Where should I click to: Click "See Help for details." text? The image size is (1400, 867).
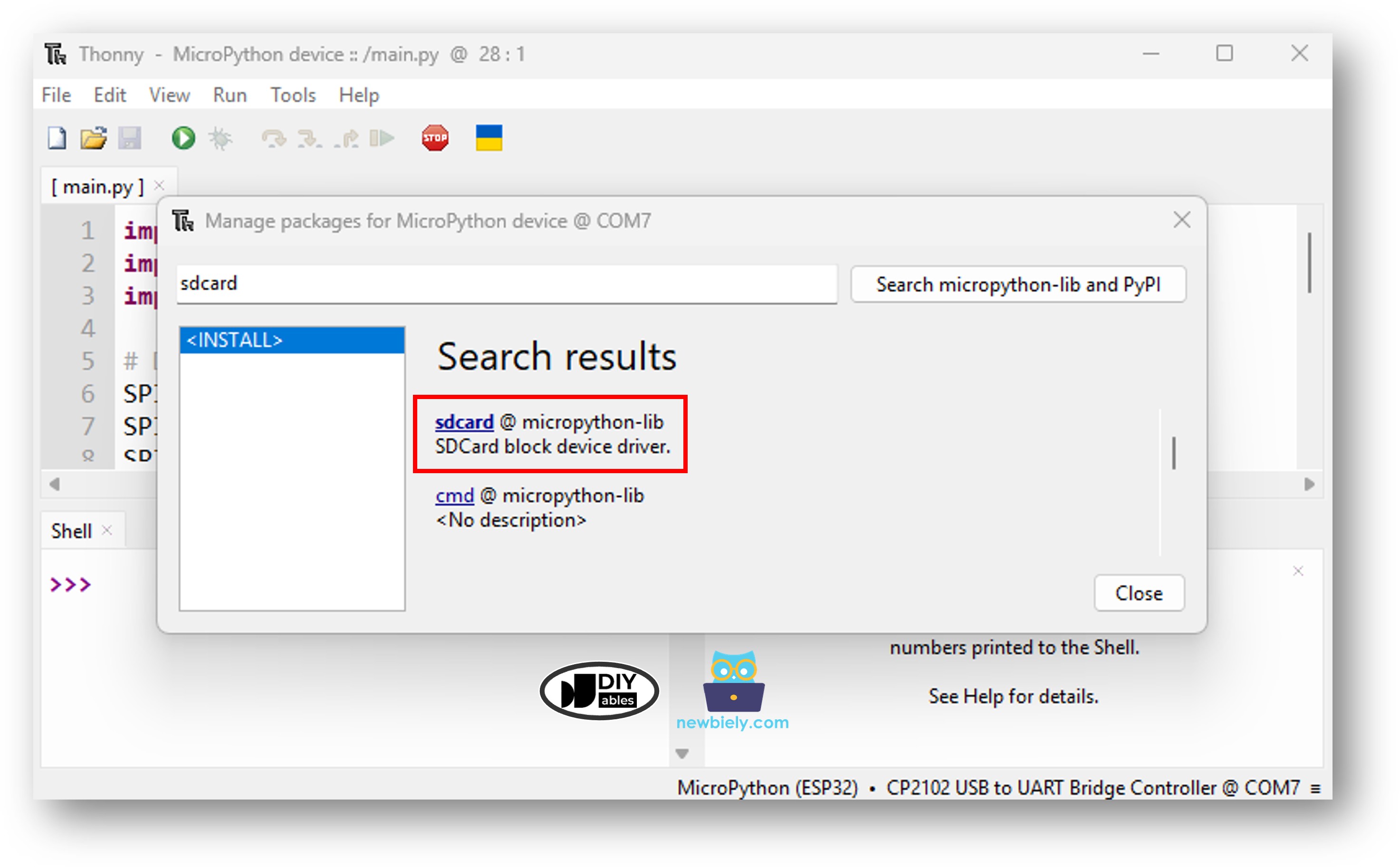pyautogui.click(x=1014, y=696)
